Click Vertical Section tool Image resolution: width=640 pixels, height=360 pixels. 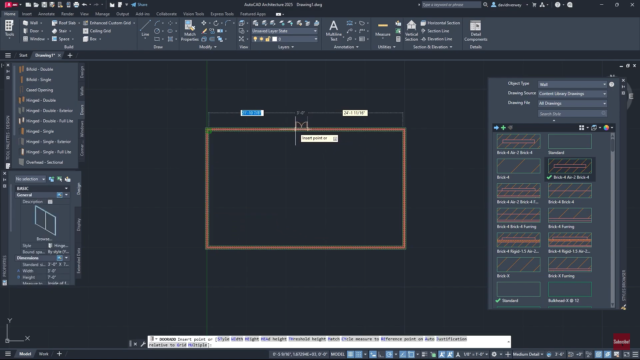411,31
